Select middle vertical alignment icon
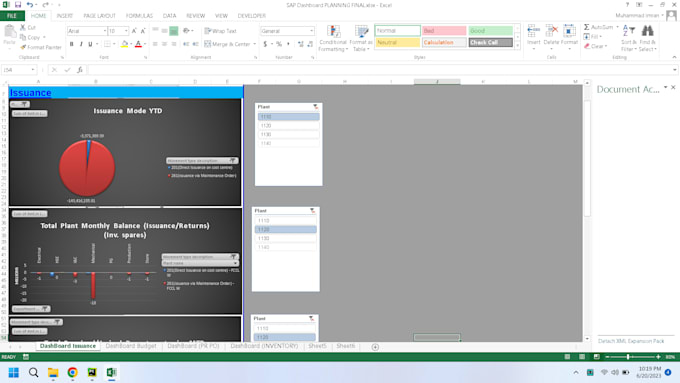This screenshot has height=383, width=680. [164, 31]
